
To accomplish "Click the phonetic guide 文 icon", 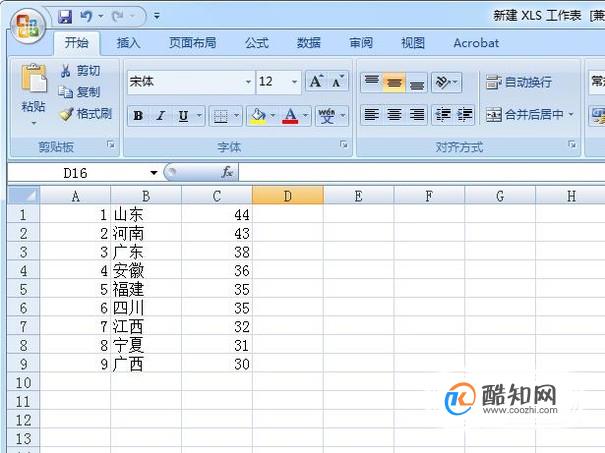I will point(327,115).
